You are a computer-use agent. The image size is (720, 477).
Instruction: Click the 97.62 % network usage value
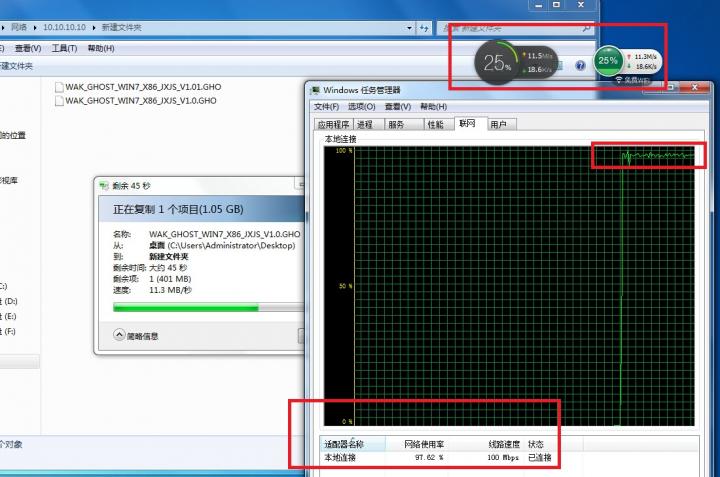click(x=429, y=458)
